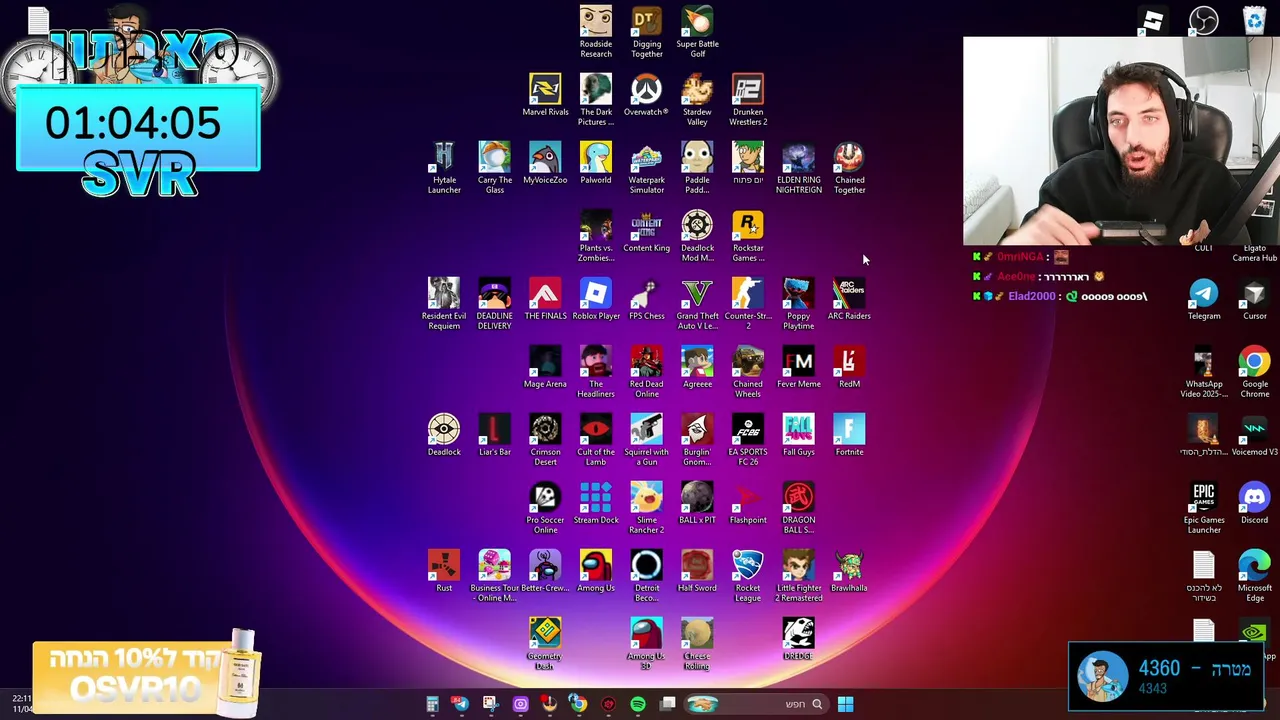Open Flashpoint desktop shortcut
Screen dimensions: 1280x720
point(748,503)
